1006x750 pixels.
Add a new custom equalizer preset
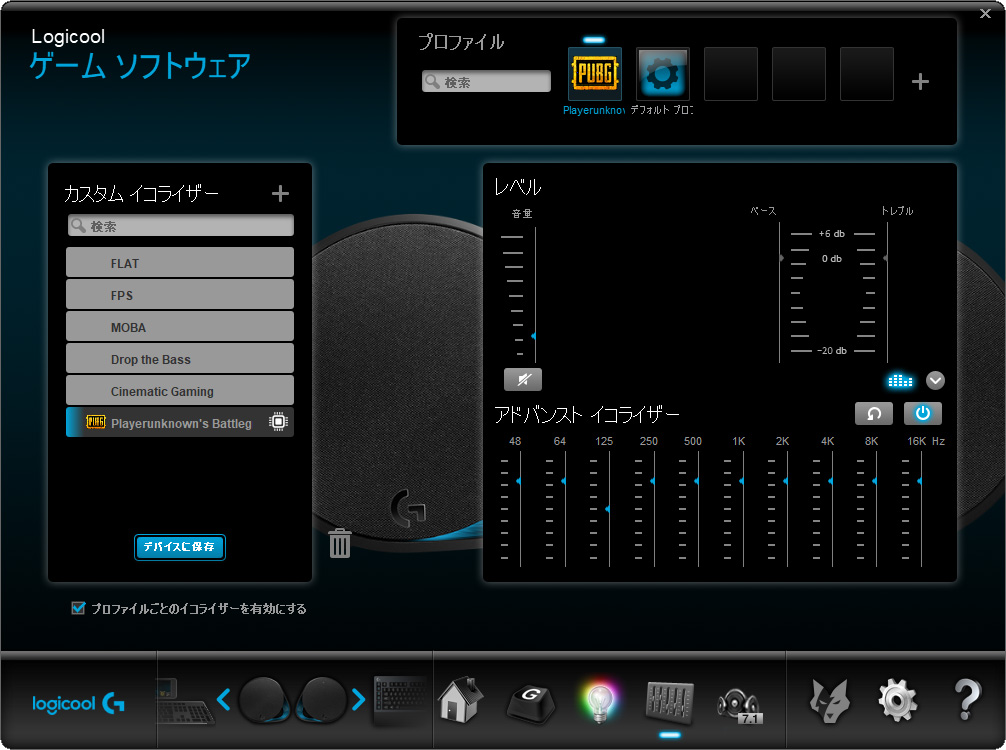[280, 193]
